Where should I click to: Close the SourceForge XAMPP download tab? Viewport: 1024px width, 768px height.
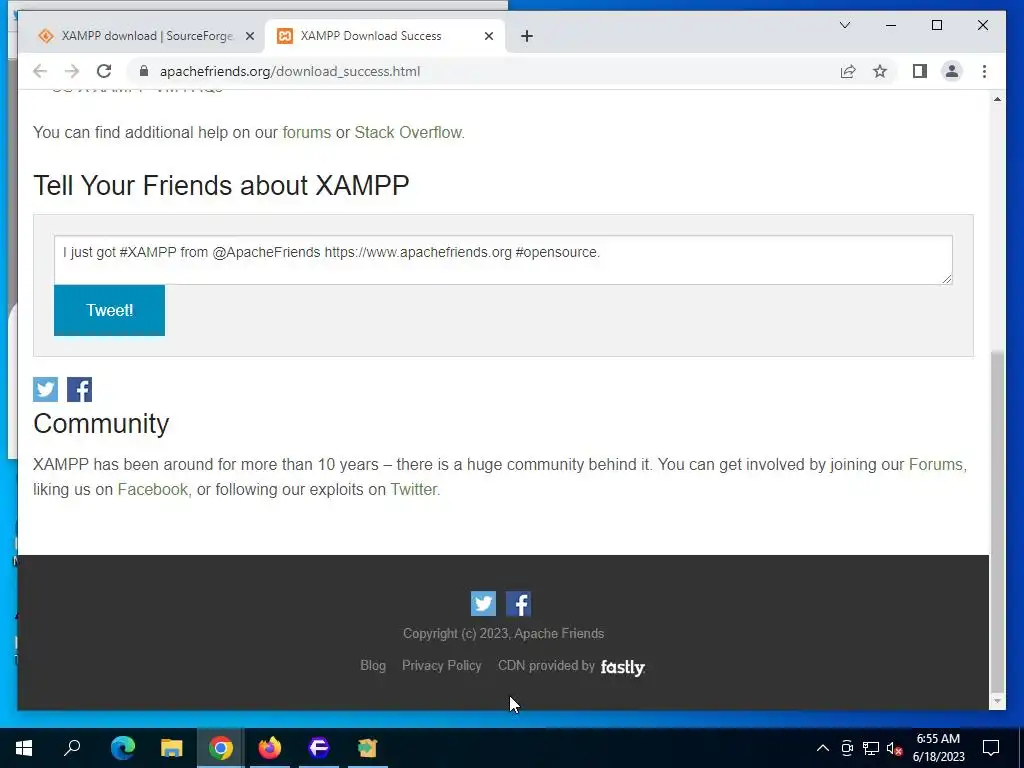pyautogui.click(x=249, y=36)
